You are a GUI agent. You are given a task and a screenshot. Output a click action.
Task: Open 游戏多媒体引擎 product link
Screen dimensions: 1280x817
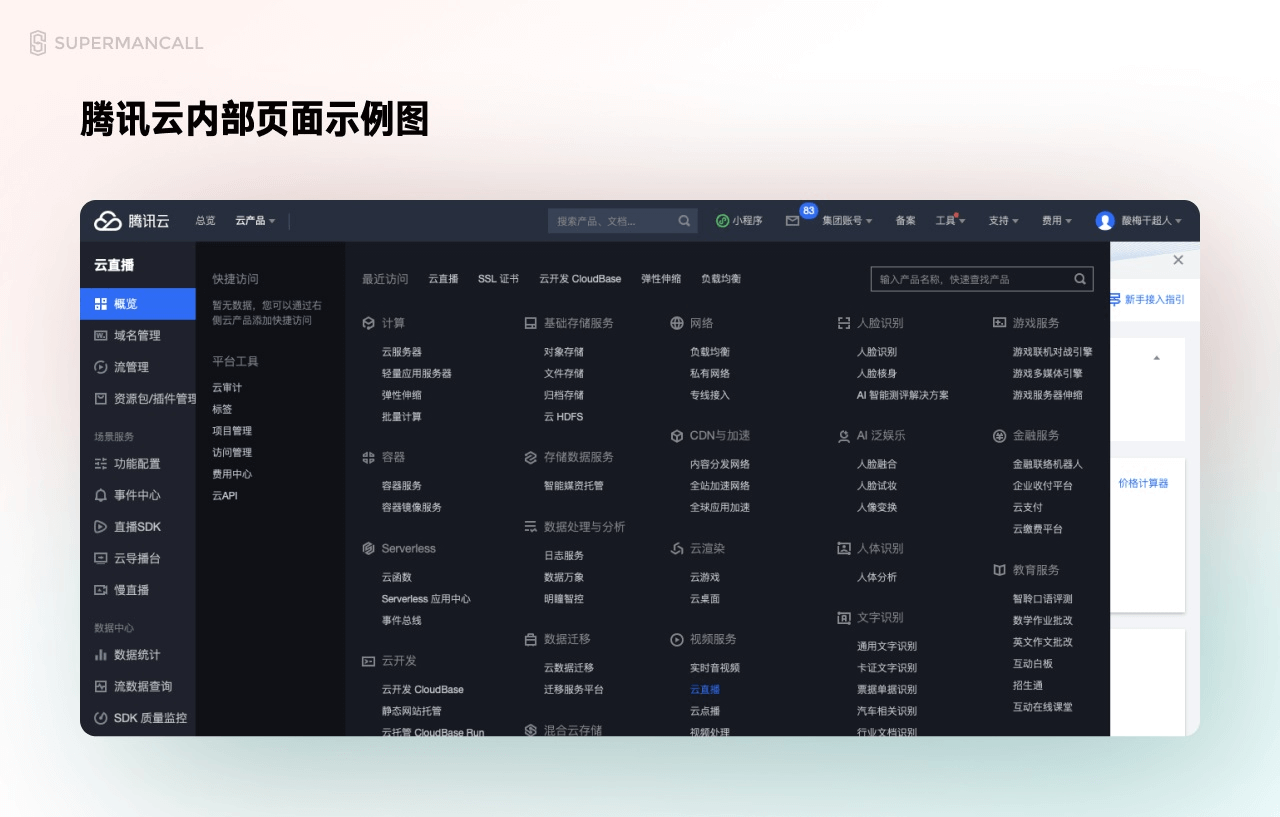click(x=1048, y=373)
